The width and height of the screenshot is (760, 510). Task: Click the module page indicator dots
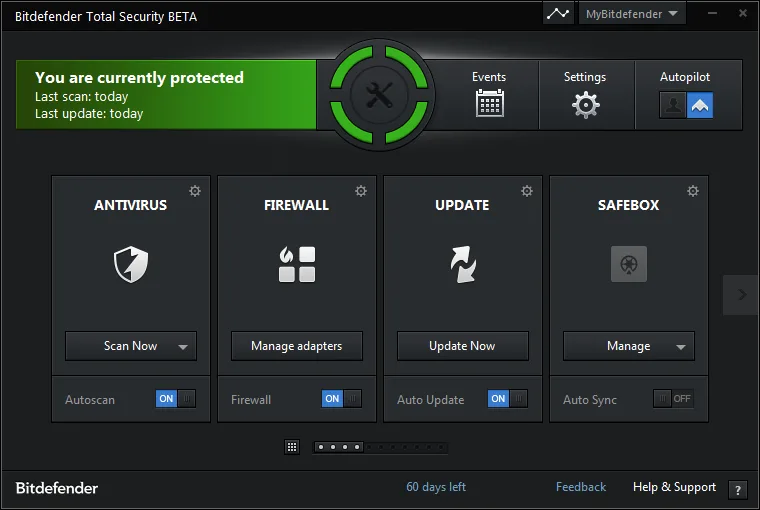(380, 447)
